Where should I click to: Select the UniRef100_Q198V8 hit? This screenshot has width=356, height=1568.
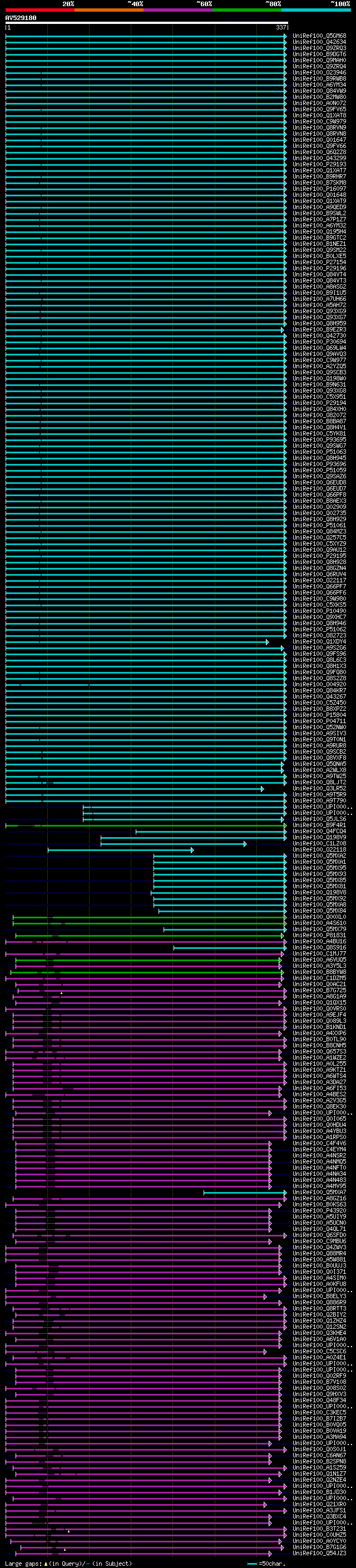click(x=319, y=892)
